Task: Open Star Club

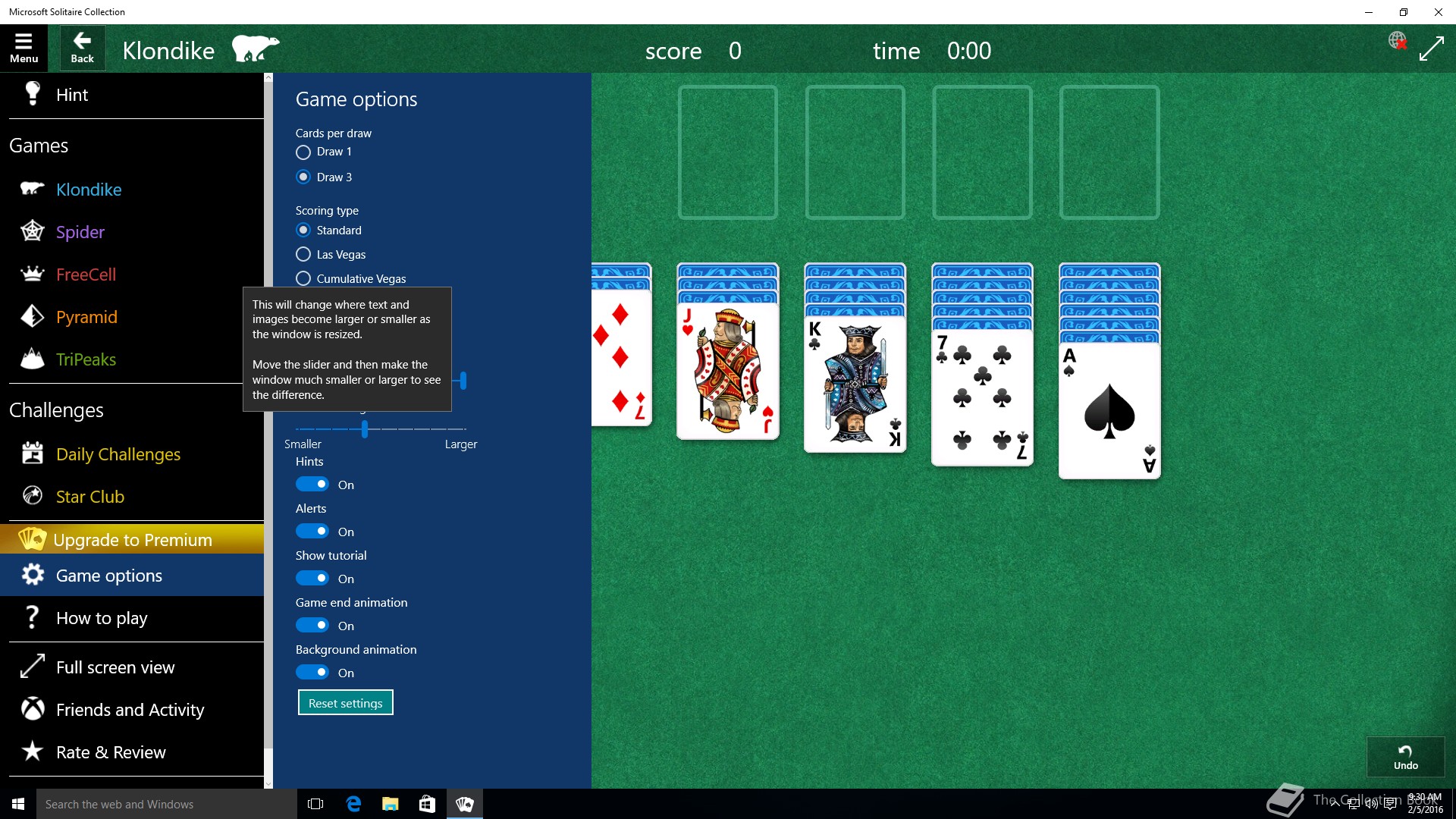Action: (x=132, y=496)
